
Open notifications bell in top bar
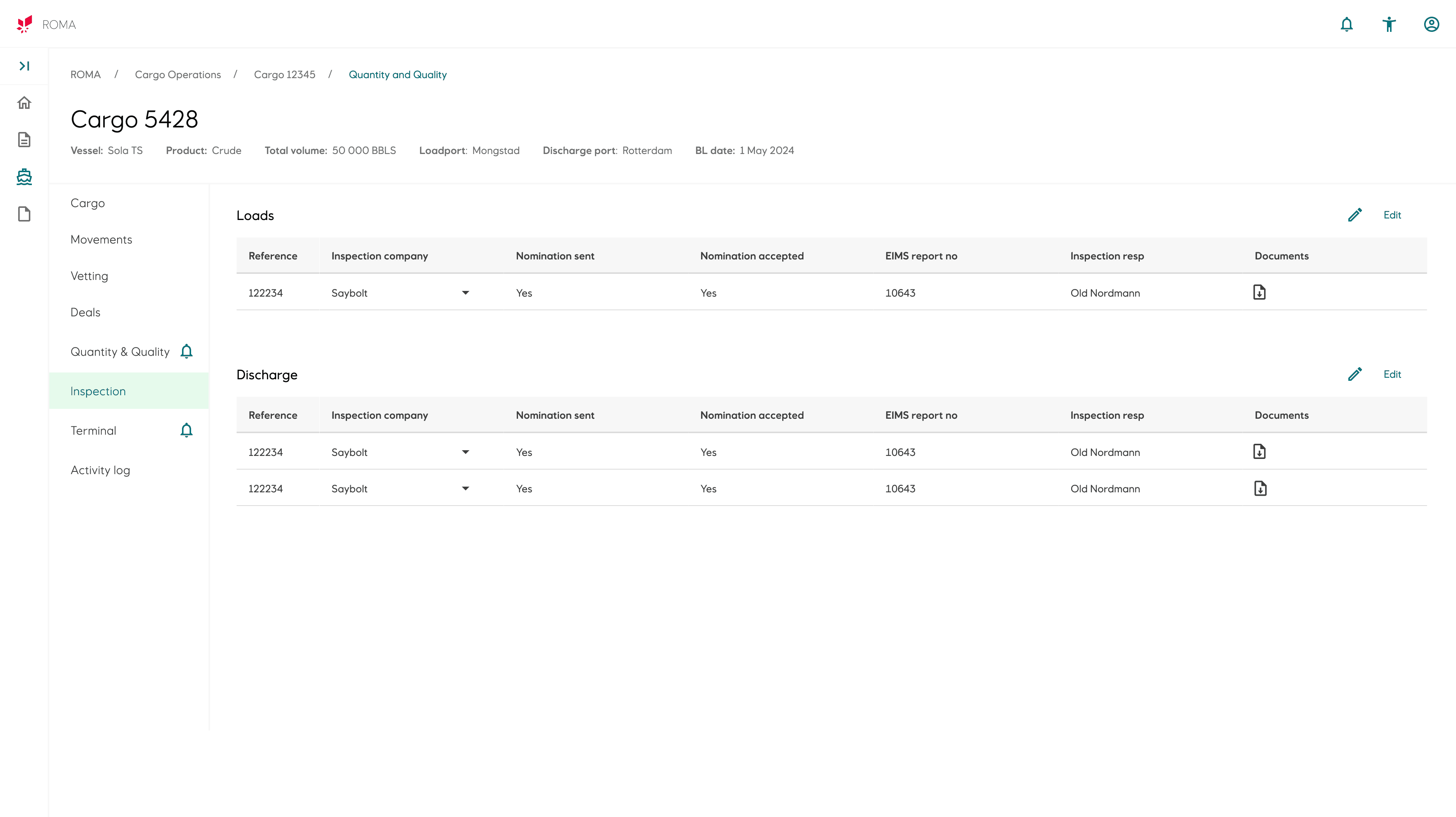point(1346,24)
